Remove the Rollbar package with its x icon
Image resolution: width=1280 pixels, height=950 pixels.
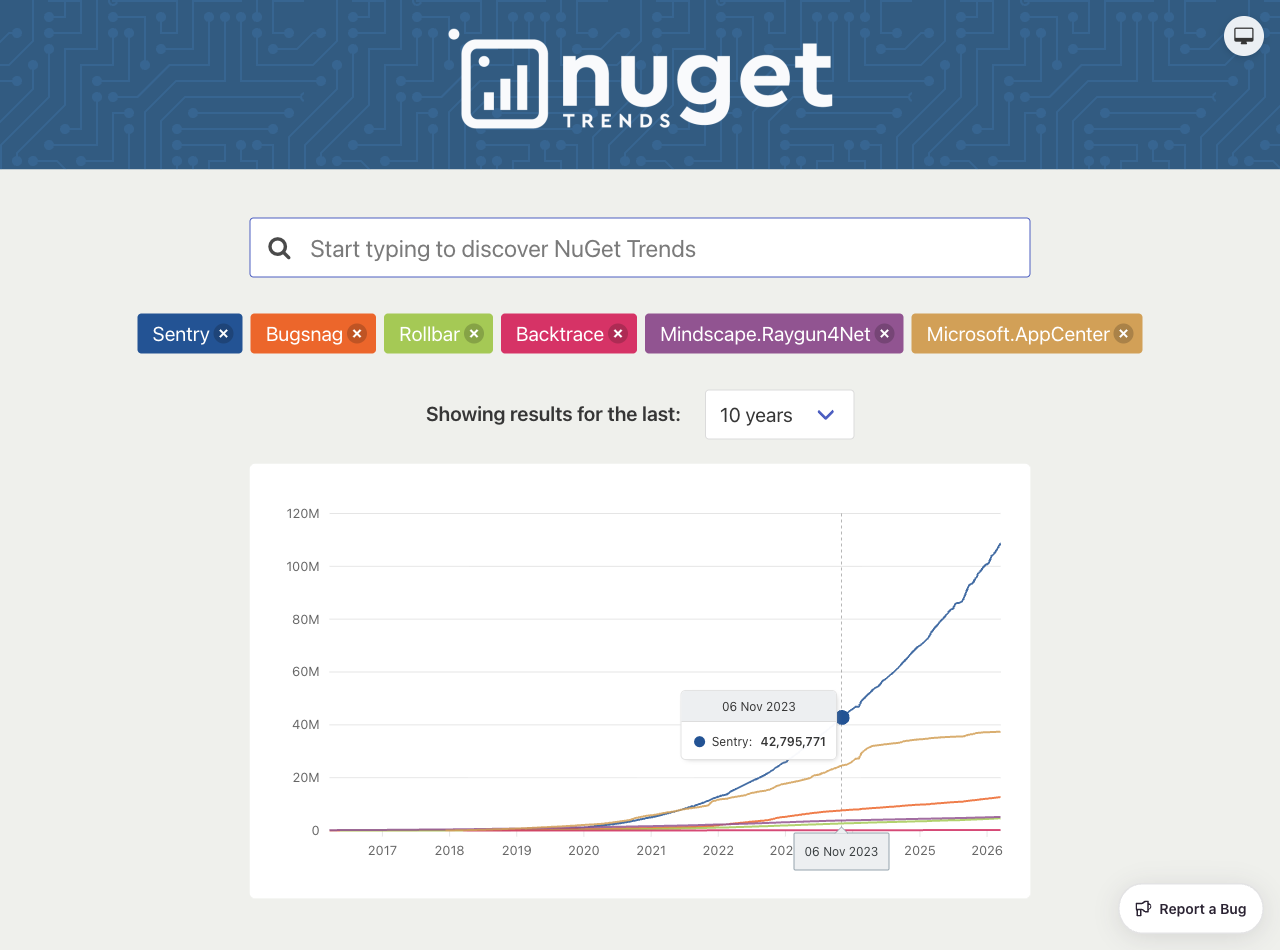(473, 334)
